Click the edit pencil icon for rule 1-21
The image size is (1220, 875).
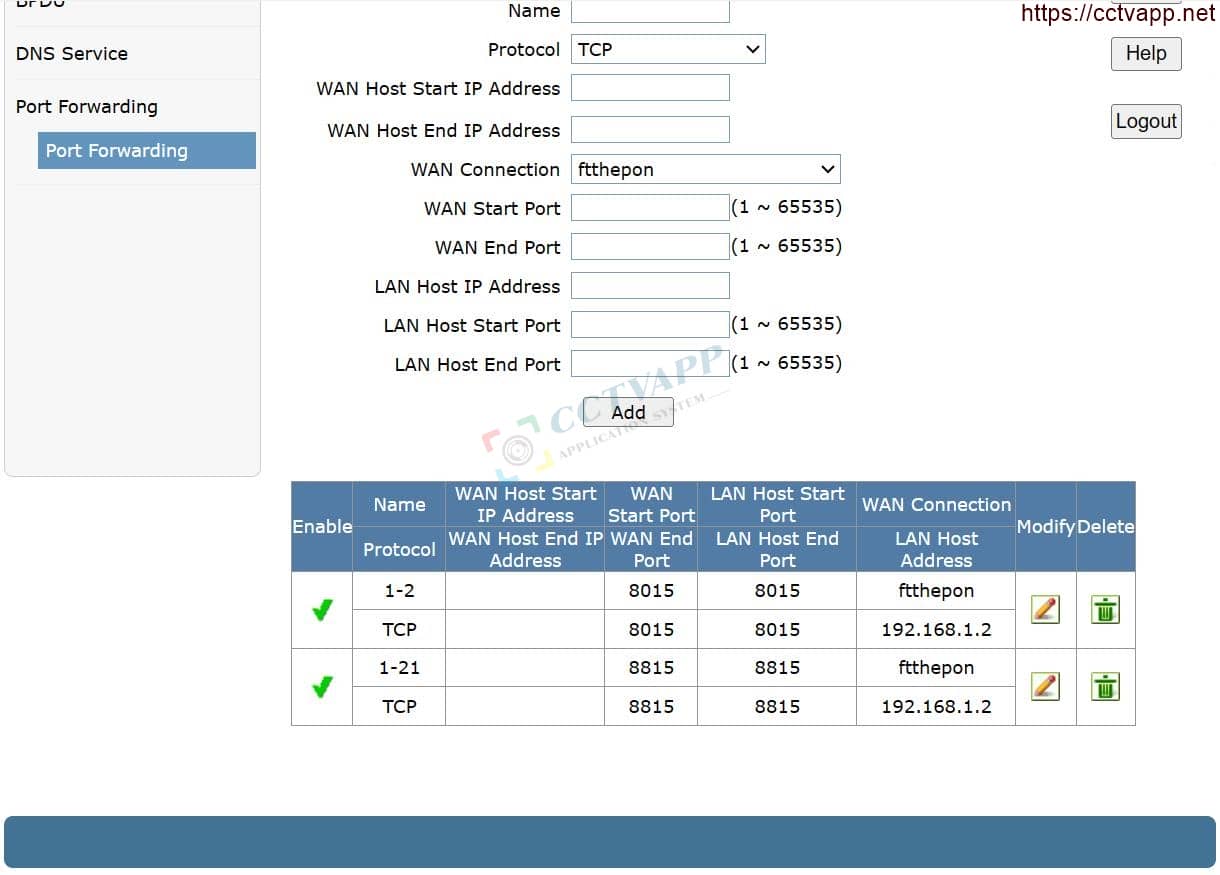click(x=1044, y=686)
